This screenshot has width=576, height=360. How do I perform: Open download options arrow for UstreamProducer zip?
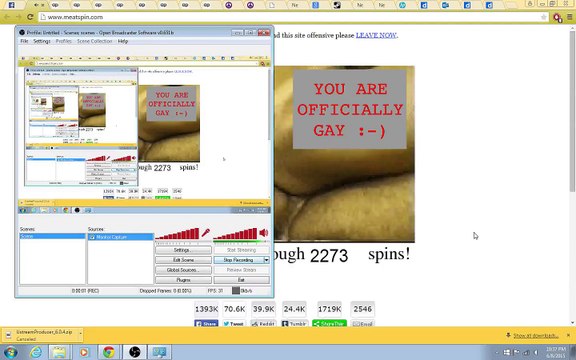point(80,335)
